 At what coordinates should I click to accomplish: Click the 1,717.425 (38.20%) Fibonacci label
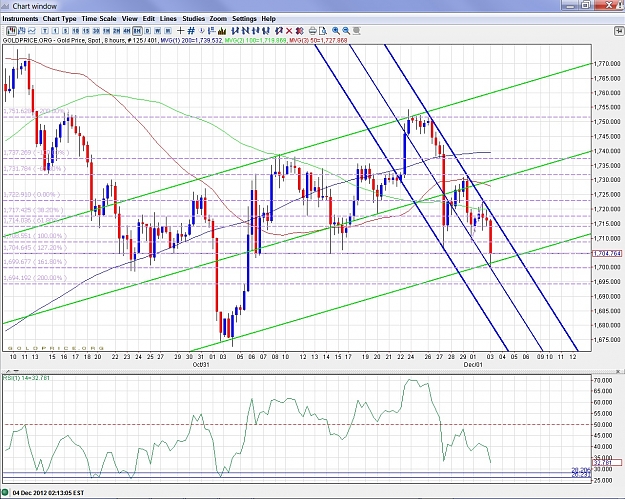coord(33,210)
